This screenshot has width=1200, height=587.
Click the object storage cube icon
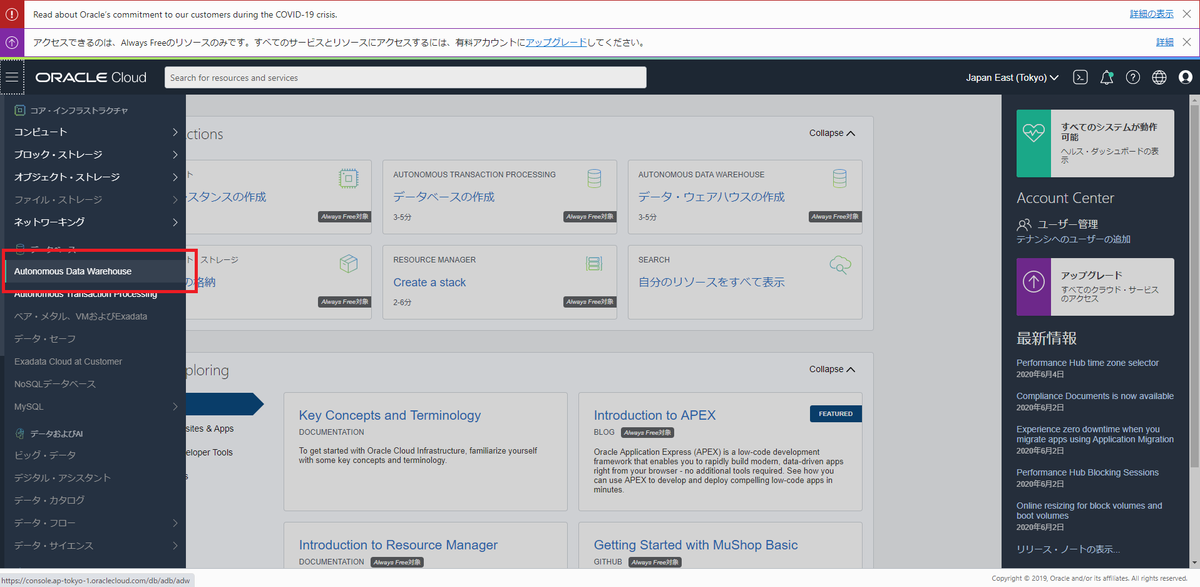(348, 264)
